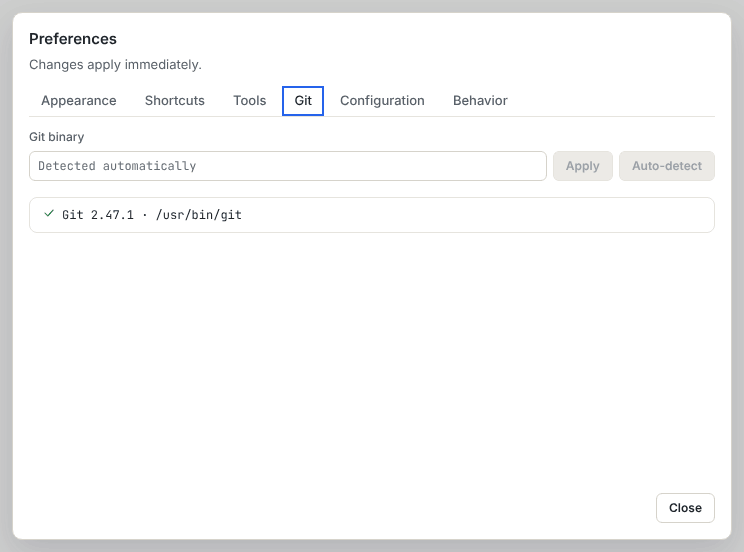The image size is (744, 552).
Task: Focus the Git binary path input field
Action: click(288, 166)
